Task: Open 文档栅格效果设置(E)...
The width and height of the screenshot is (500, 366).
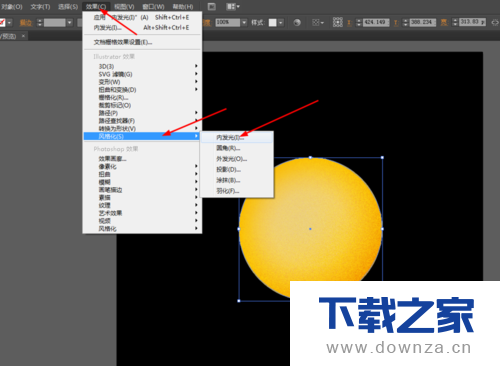Action: (x=142, y=42)
